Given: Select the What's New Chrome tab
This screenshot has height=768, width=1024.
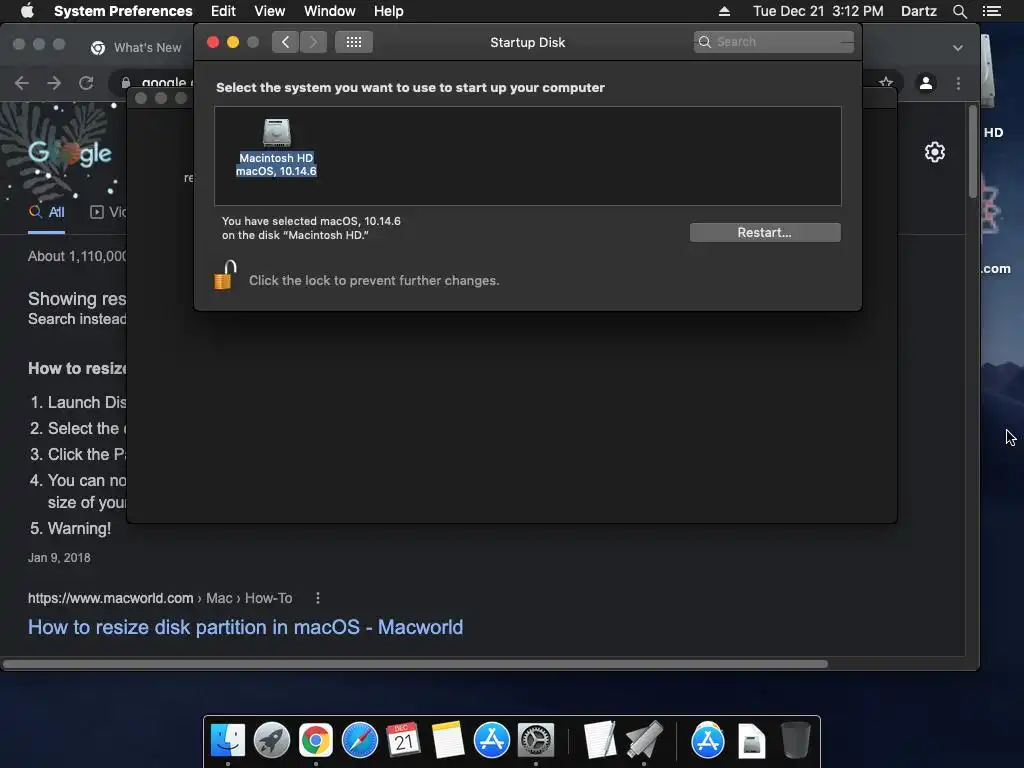Looking at the screenshot, I should pyautogui.click(x=136, y=48).
